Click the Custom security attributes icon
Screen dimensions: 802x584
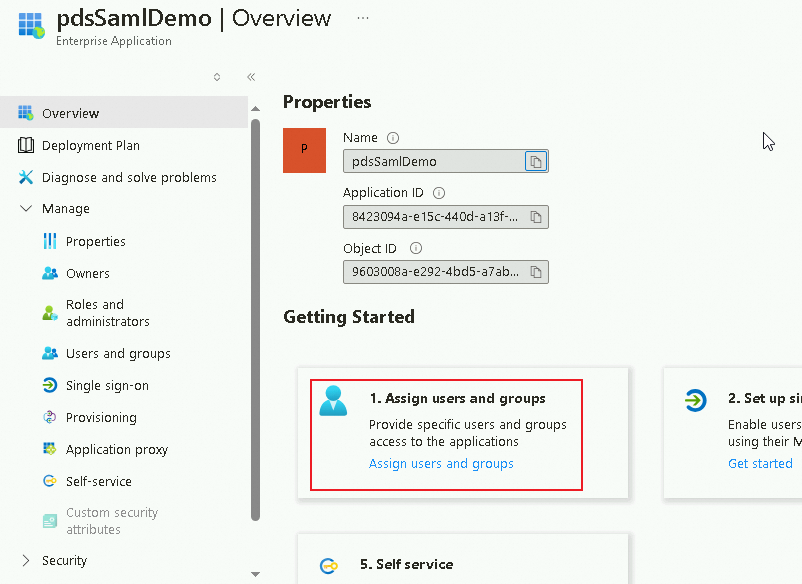coord(50,521)
